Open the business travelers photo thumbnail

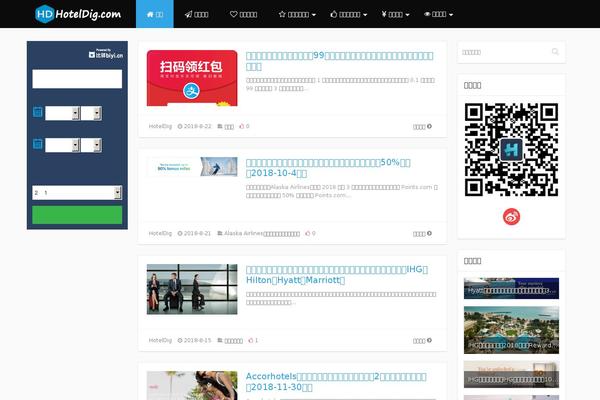coord(192,289)
